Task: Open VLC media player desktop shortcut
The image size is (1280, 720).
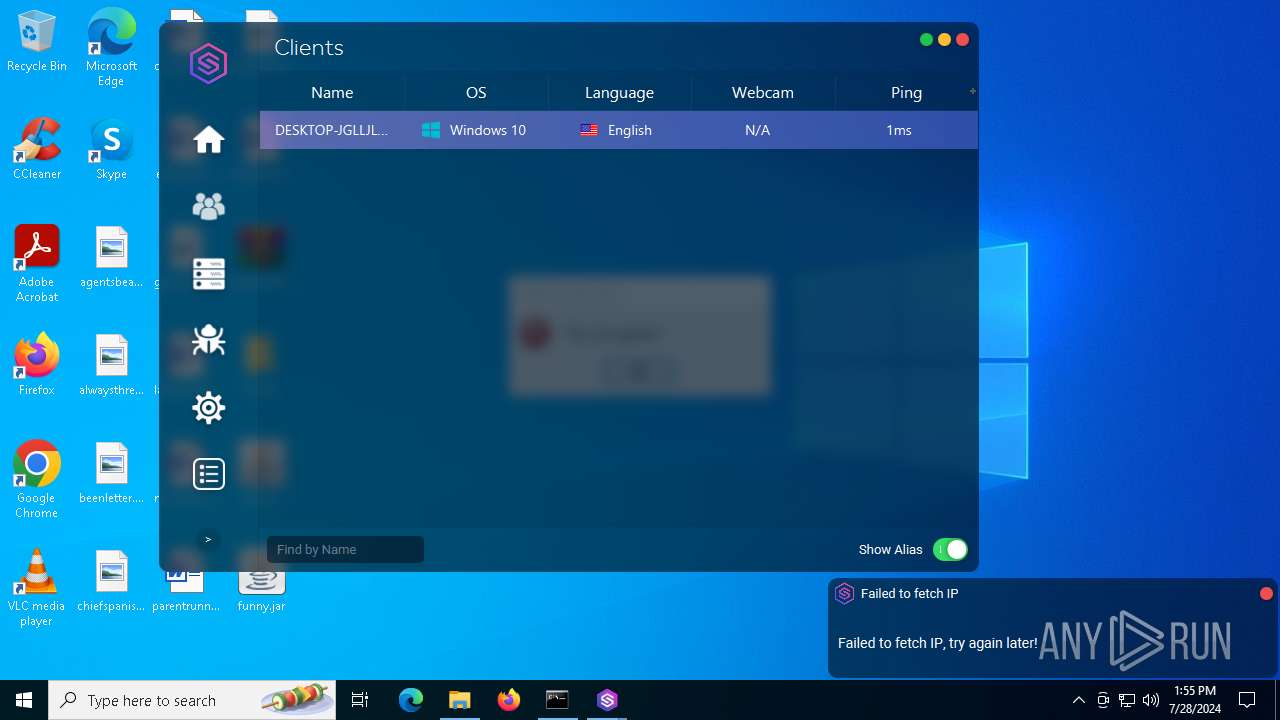Action: [x=37, y=588]
